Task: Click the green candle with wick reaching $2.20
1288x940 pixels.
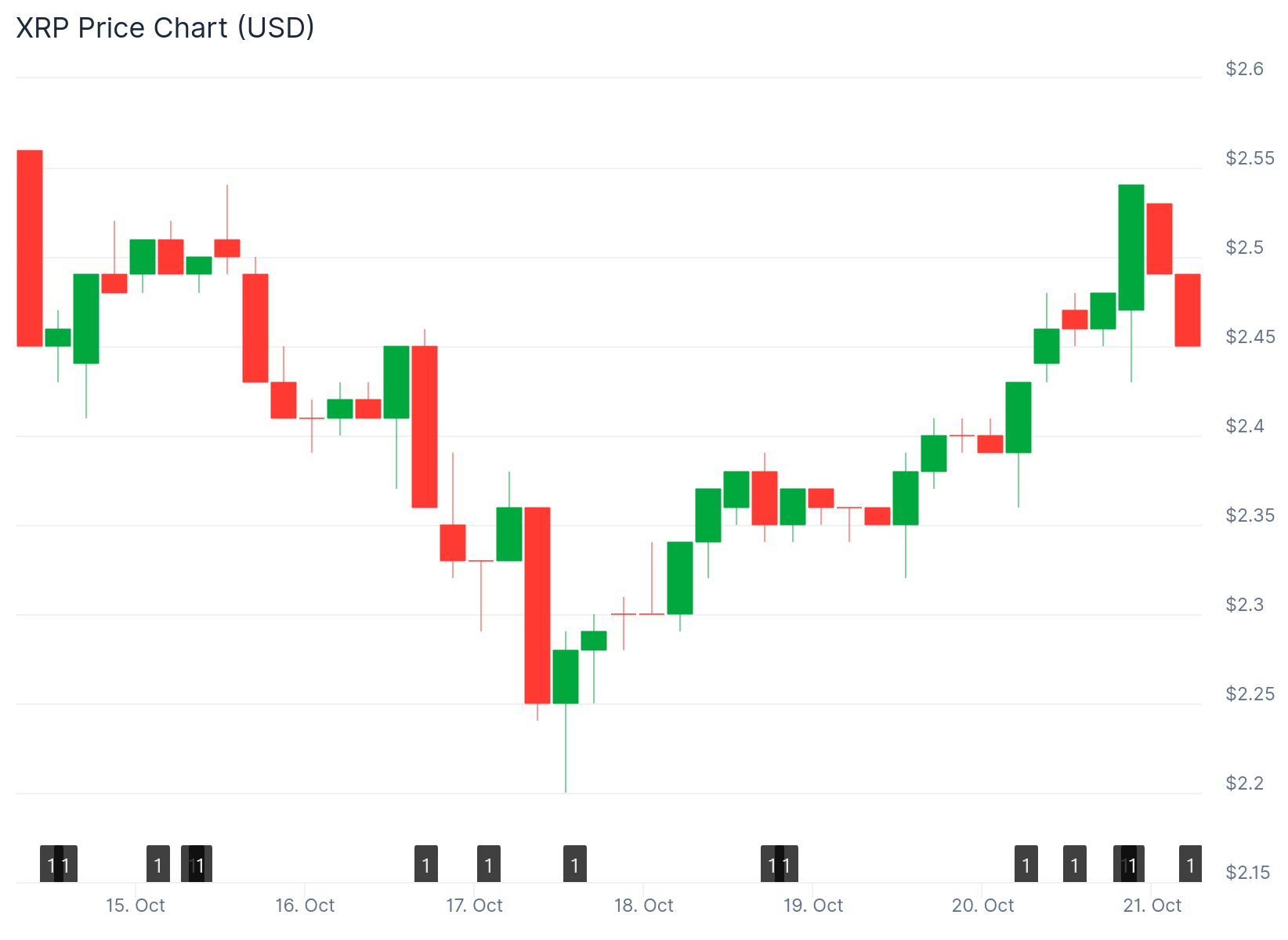Action: click(x=566, y=677)
